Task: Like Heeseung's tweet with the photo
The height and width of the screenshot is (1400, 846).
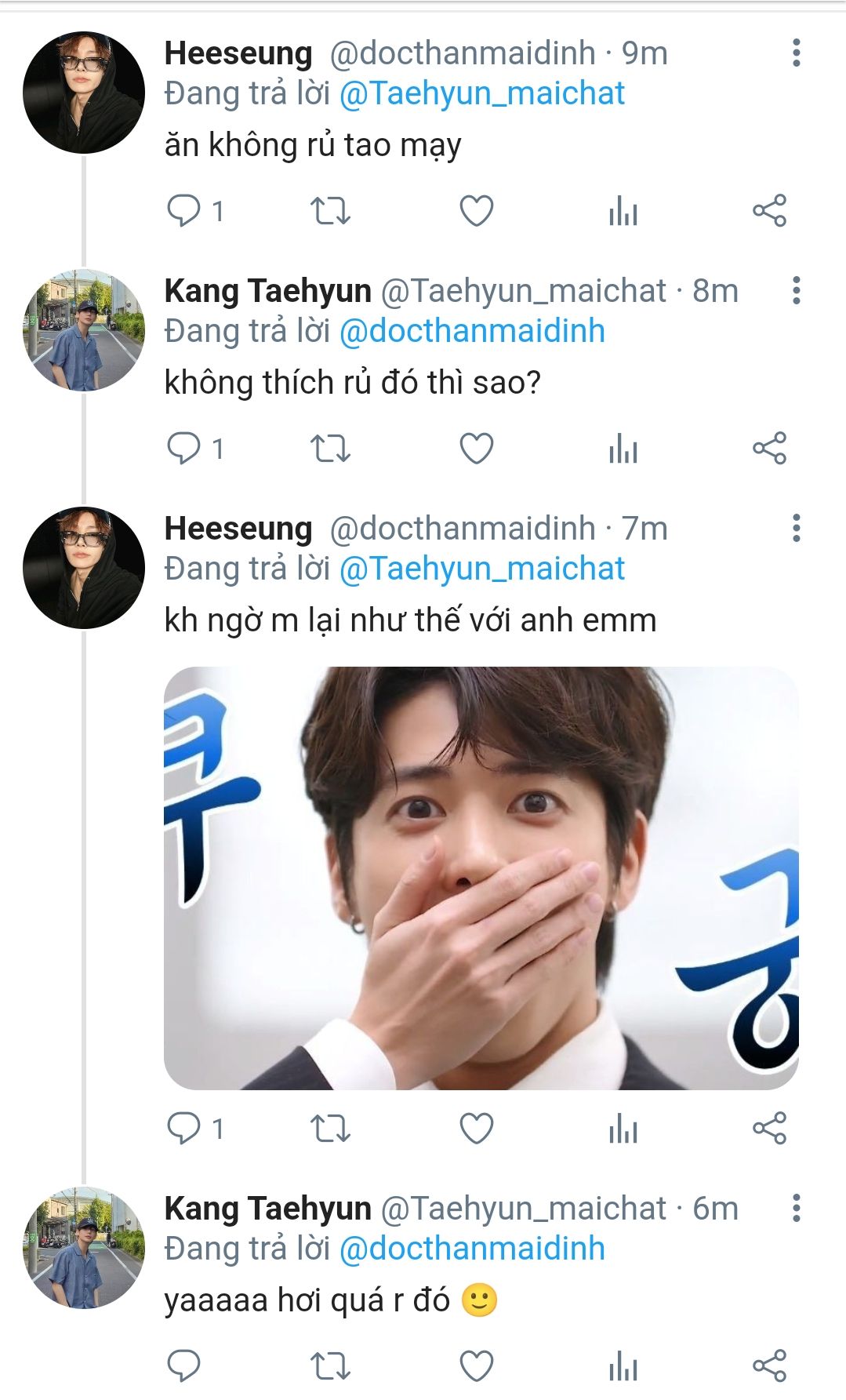Action: [476, 1129]
